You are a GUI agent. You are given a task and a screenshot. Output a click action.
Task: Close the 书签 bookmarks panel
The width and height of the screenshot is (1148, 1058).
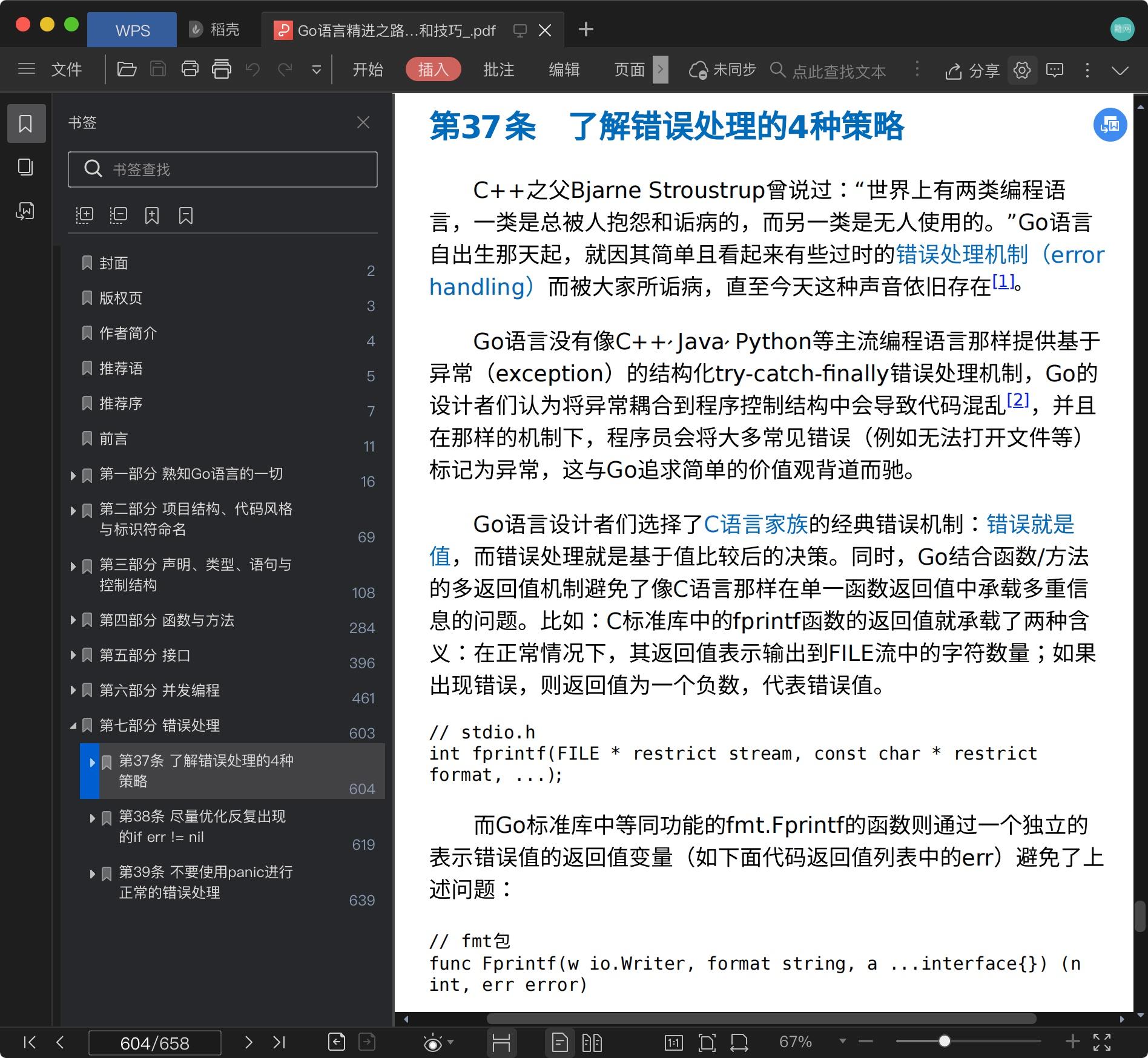click(363, 123)
